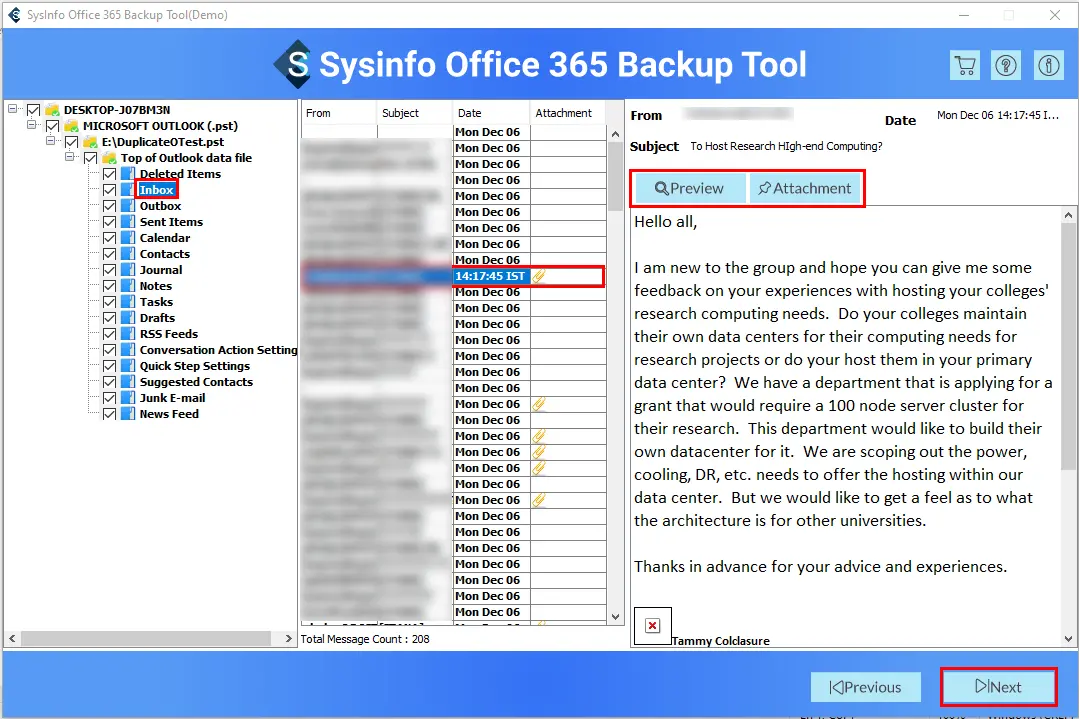The width and height of the screenshot is (1079, 719).
Task: Open the shopping cart purchase icon
Action: click(x=965, y=66)
